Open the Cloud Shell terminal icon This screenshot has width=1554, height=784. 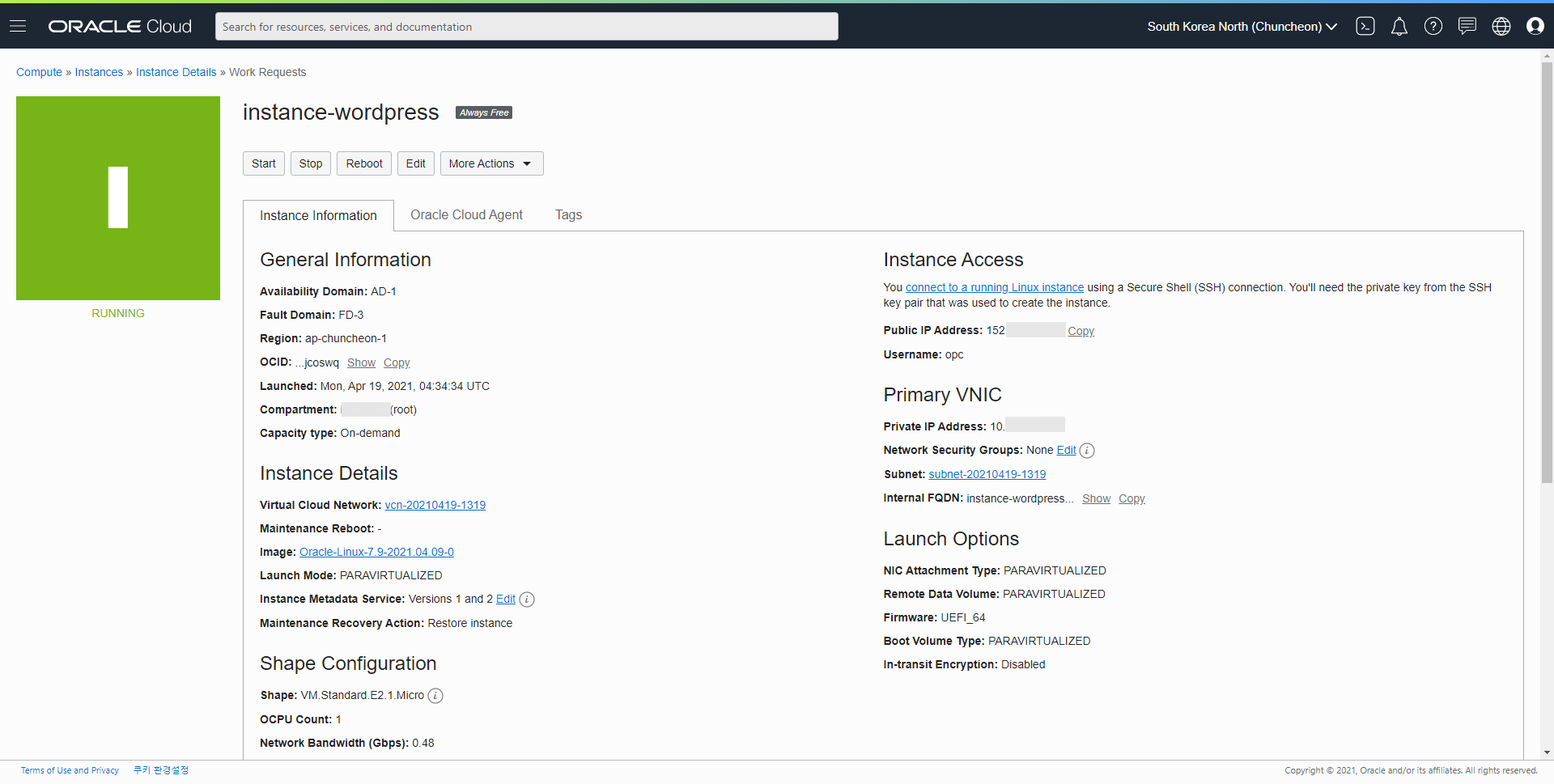click(1365, 26)
